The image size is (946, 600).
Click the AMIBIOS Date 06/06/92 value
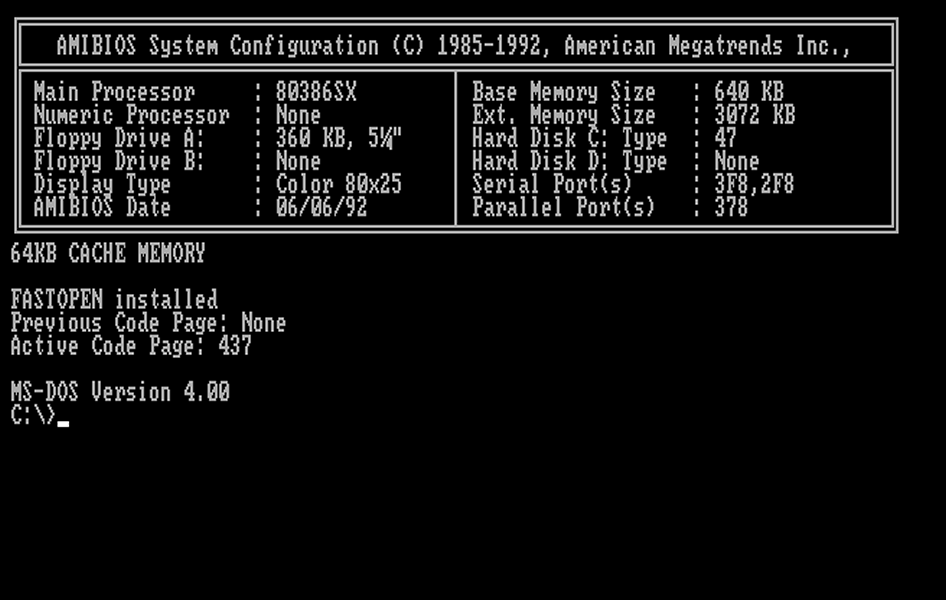point(321,208)
